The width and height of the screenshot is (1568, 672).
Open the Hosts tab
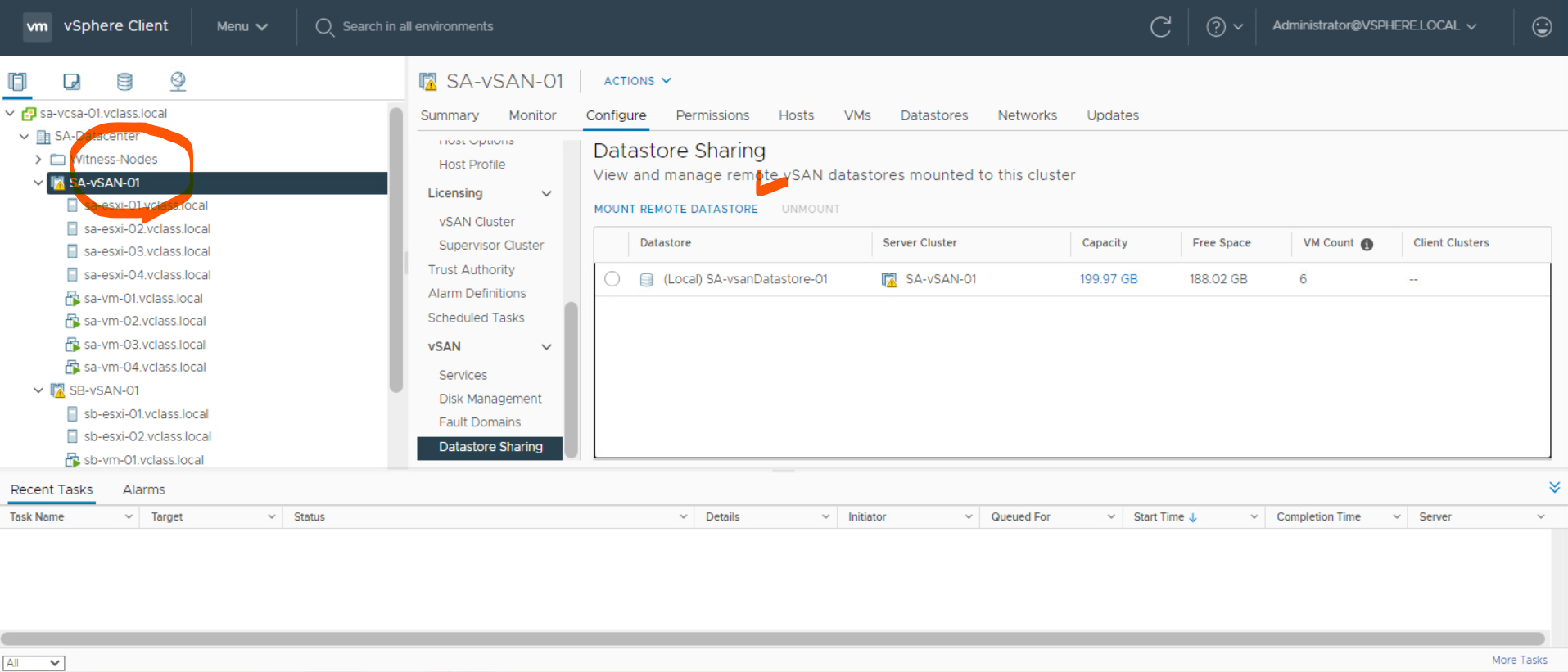click(x=796, y=115)
